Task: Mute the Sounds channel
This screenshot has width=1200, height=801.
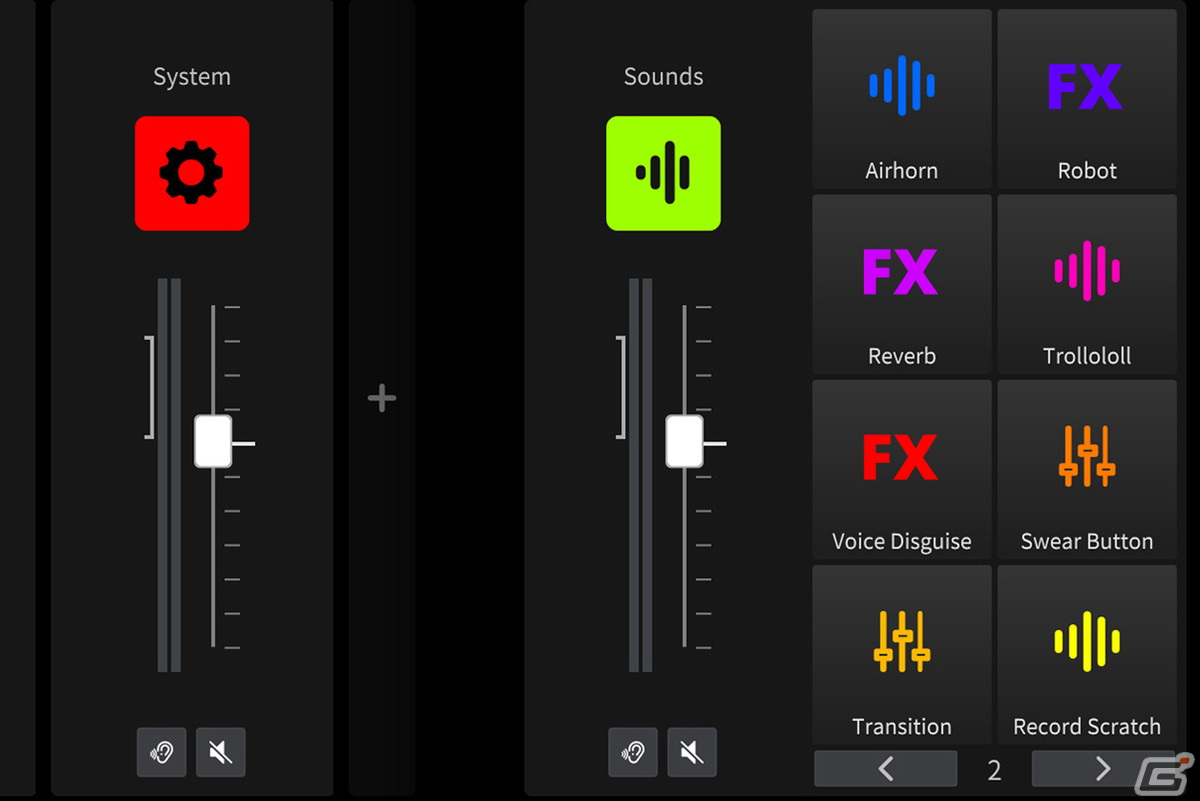Action: 692,752
